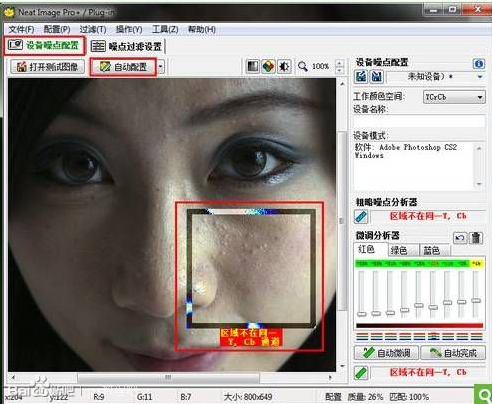Screen dimensions: 492x404
Task: Increase zoom with the 100% stepper
Action: coord(339,63)
